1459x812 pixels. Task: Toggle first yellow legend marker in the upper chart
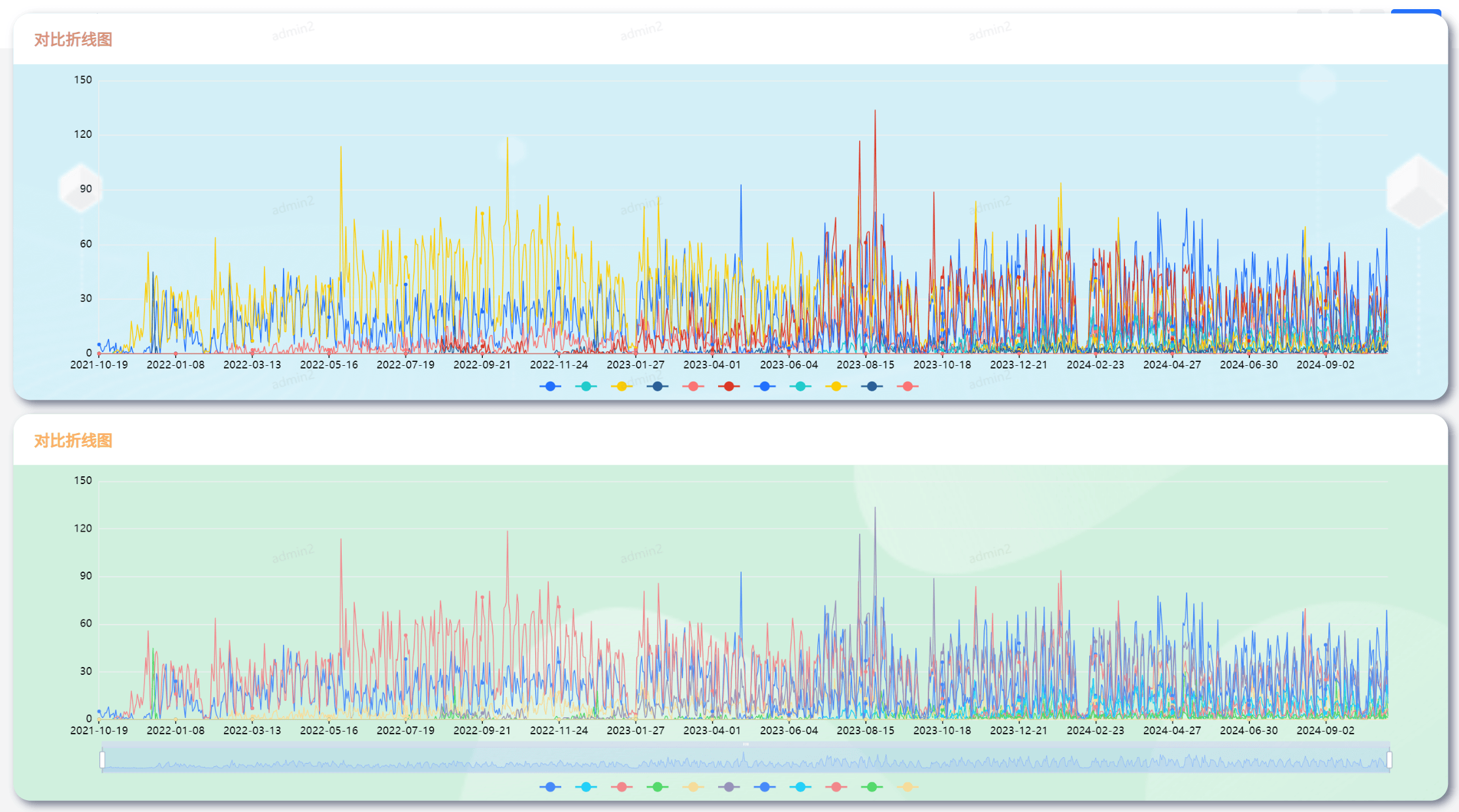click(622, 387)
